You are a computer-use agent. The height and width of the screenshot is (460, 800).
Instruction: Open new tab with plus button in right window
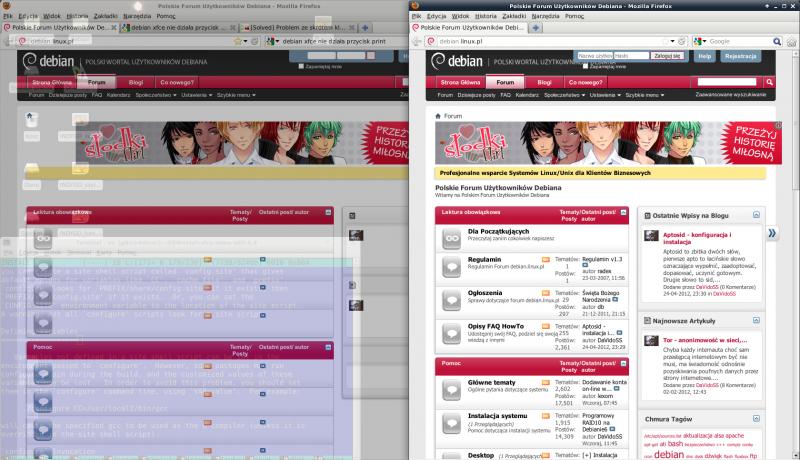(535, 28)
